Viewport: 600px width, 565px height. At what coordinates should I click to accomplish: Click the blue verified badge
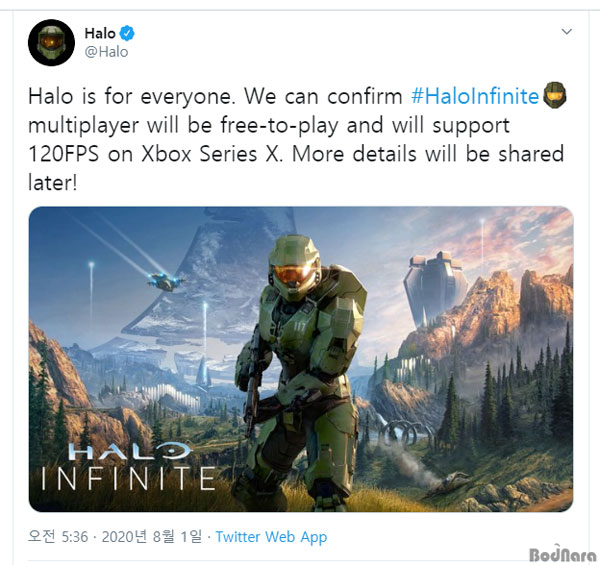pos(127,33)
